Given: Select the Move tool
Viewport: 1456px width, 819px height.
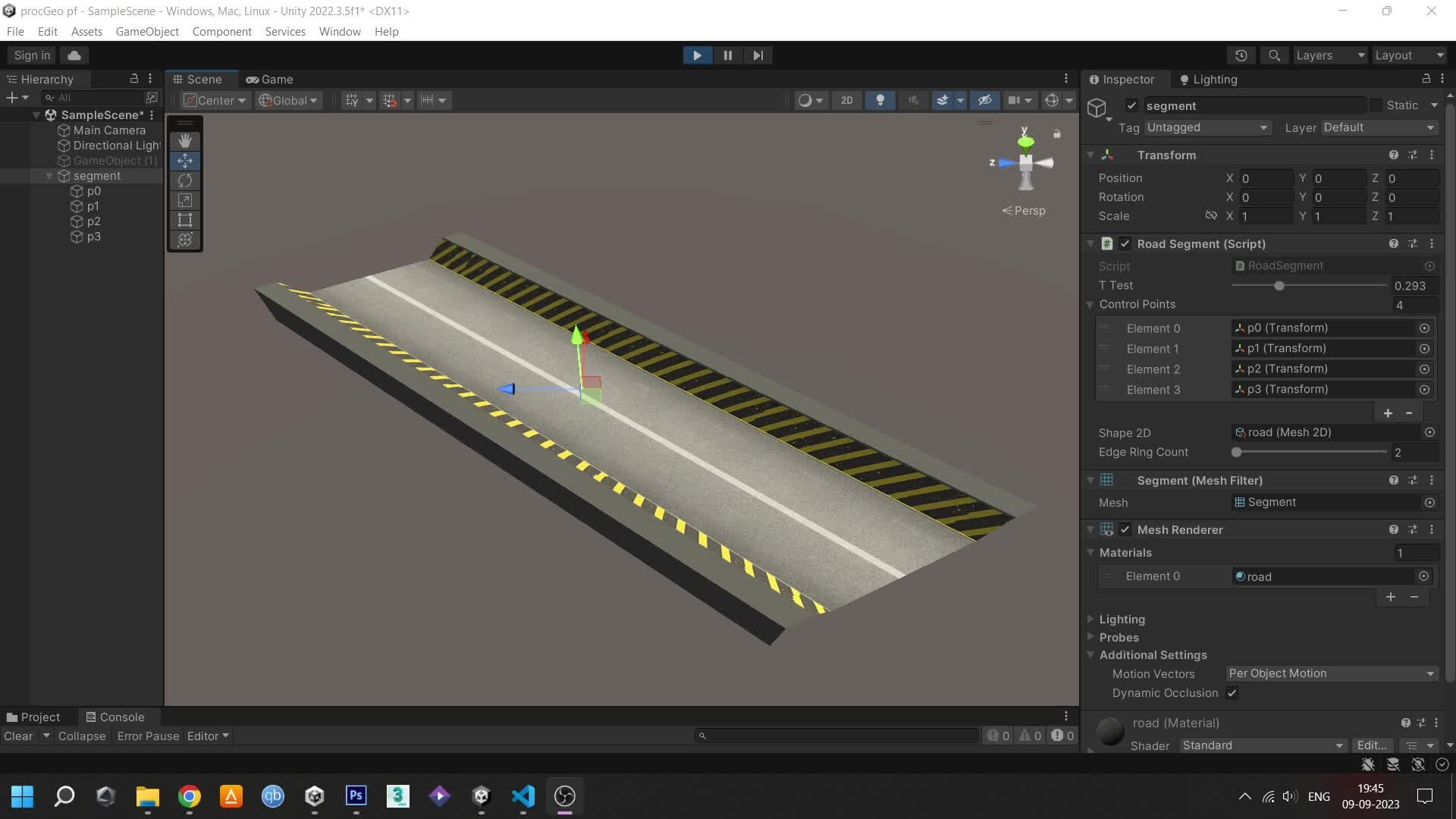Looking at the screenshot, I should tap(184, 160).
